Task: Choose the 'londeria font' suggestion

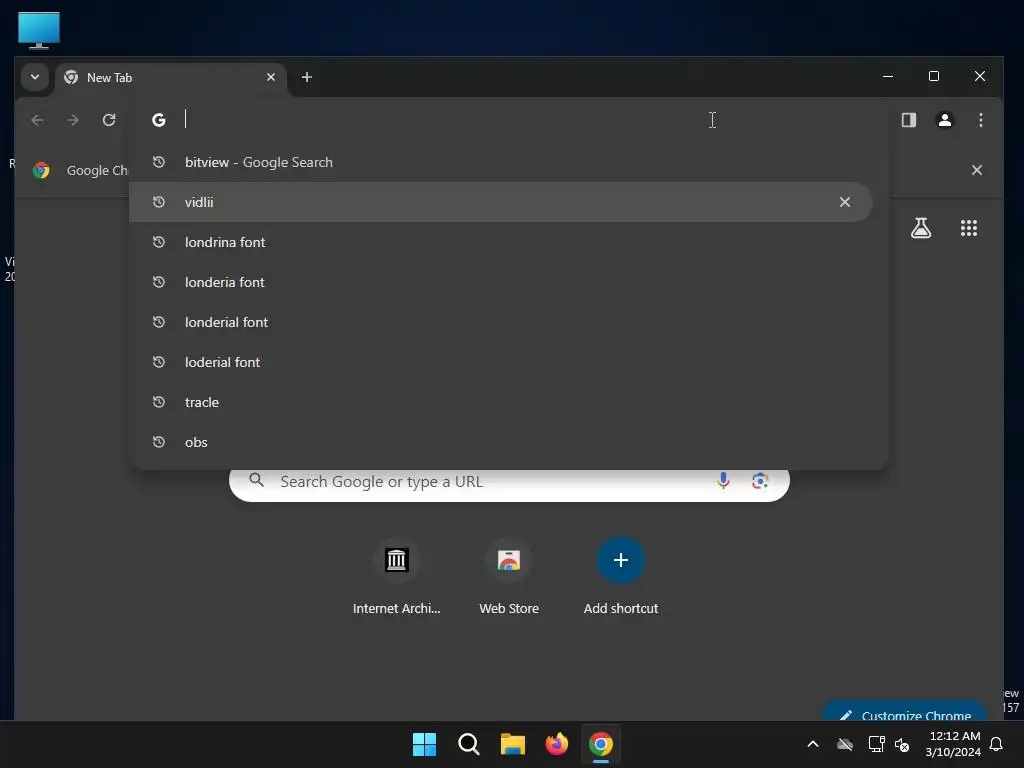Action: [501, 282]
